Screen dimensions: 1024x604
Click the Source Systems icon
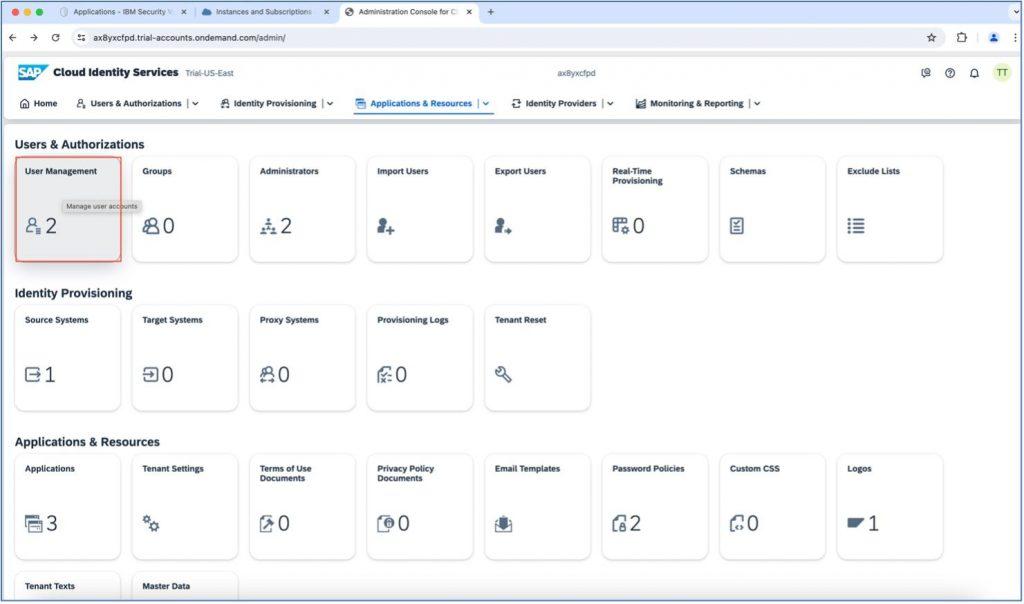[33, 374]
